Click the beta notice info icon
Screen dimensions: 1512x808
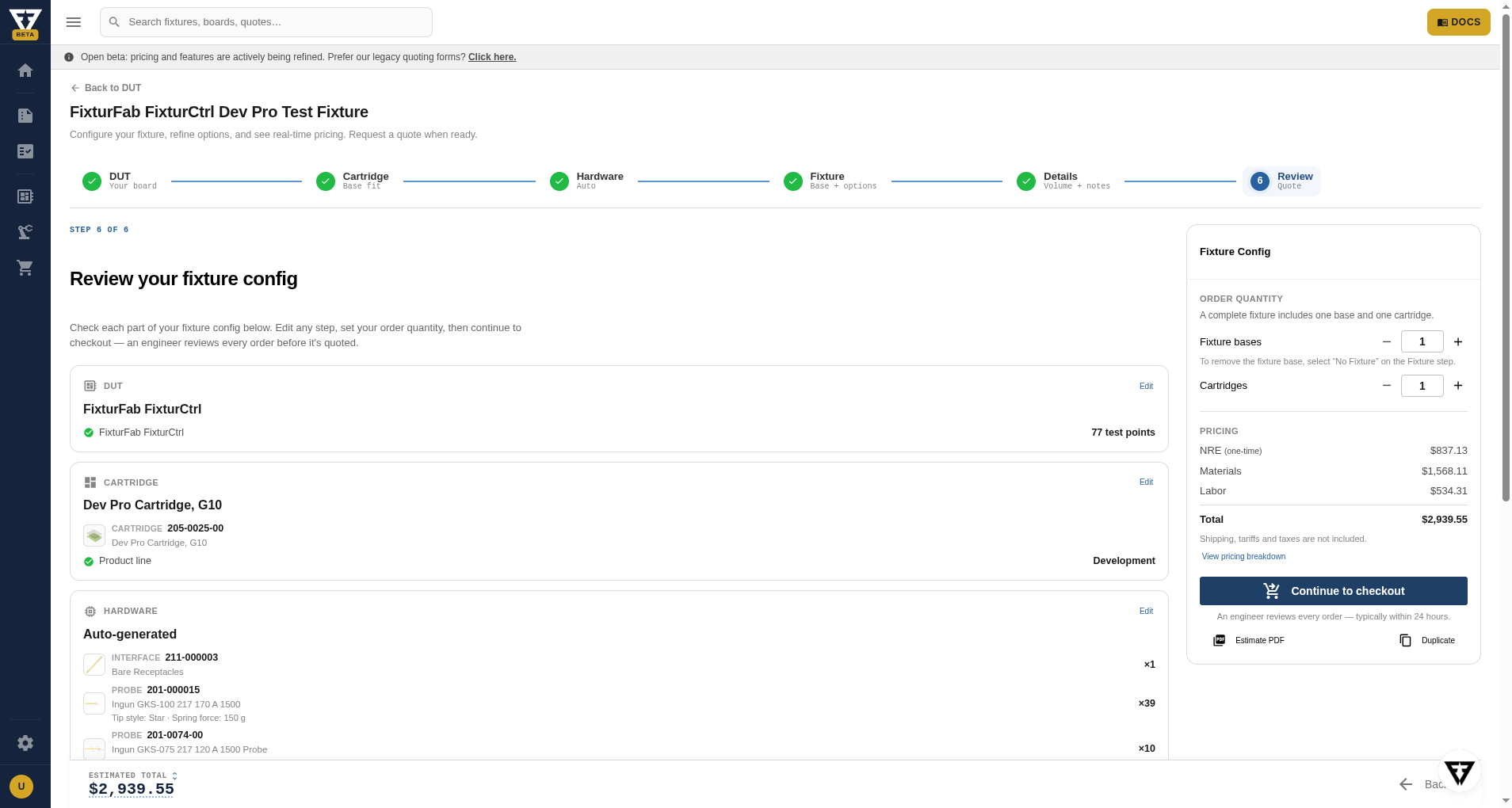click(x=69, y=57)
